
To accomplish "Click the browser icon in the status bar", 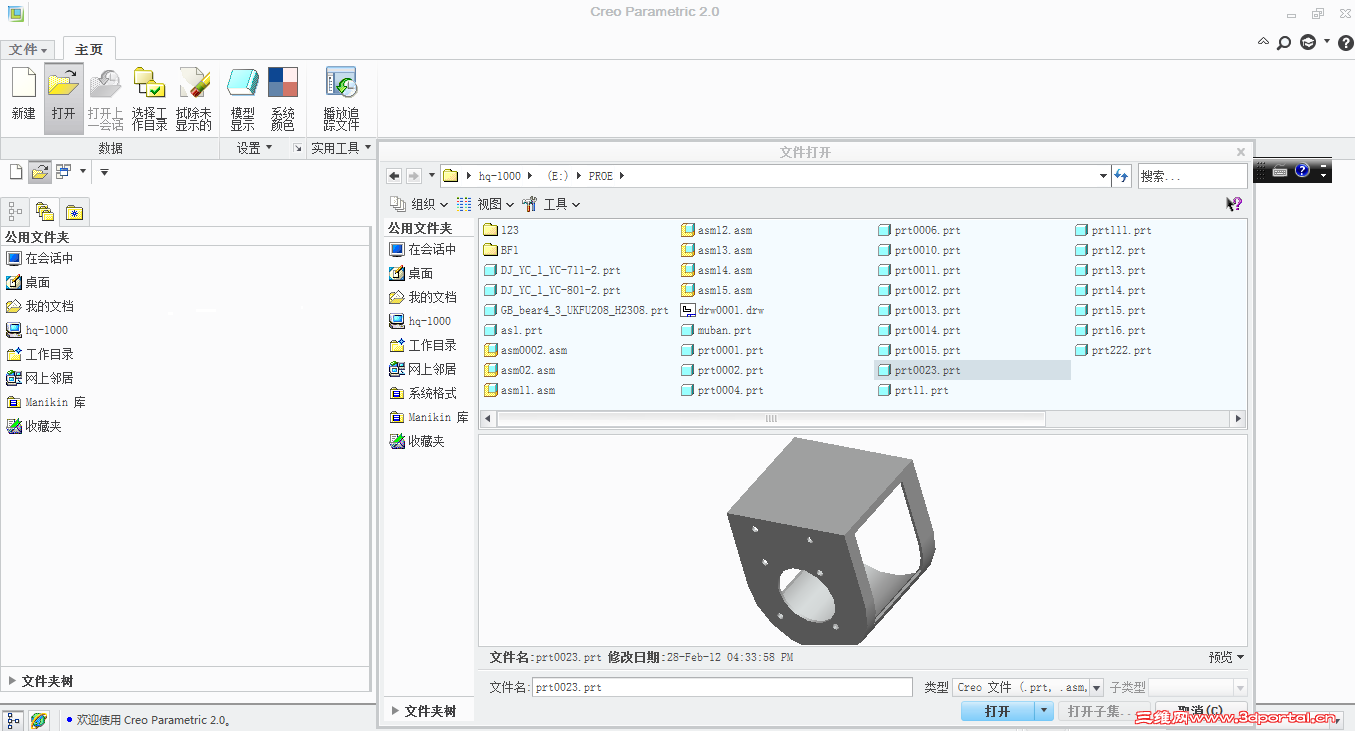I will [38, 720].
